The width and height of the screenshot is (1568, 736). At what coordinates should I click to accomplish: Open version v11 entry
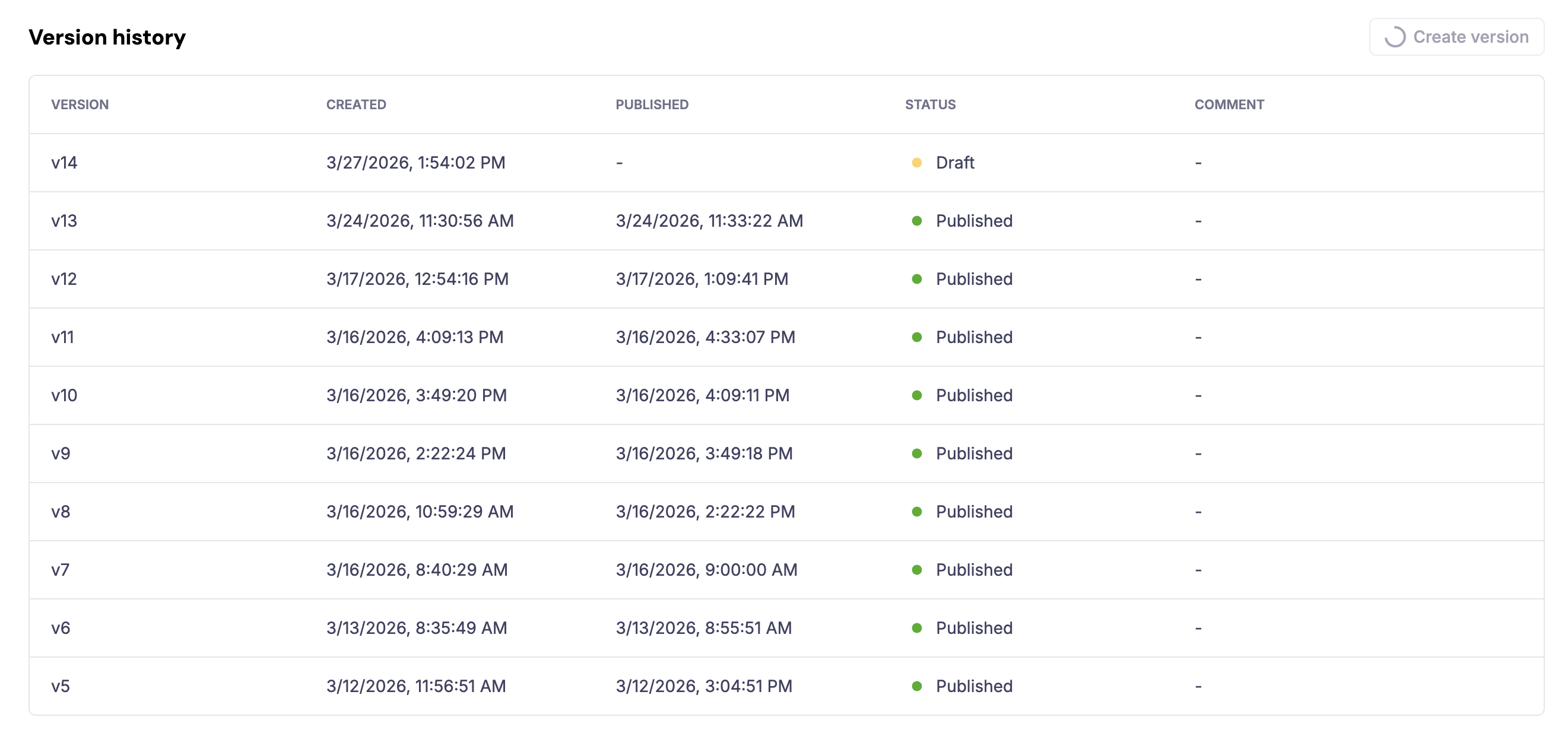[x=784, y=337]
